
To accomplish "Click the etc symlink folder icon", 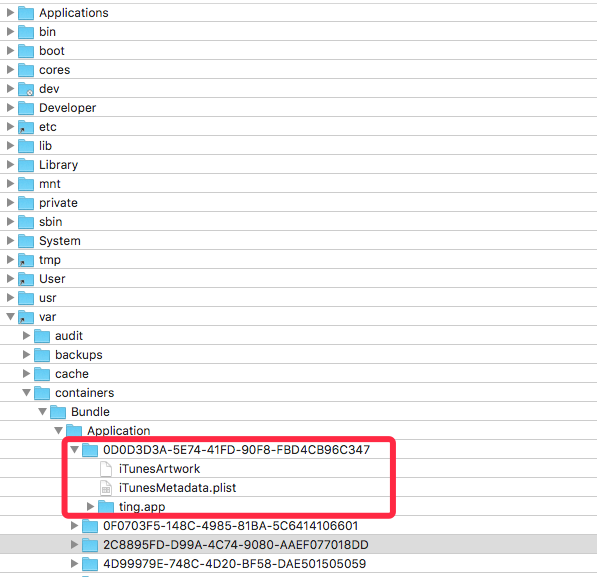I will [x=26, y=127].
